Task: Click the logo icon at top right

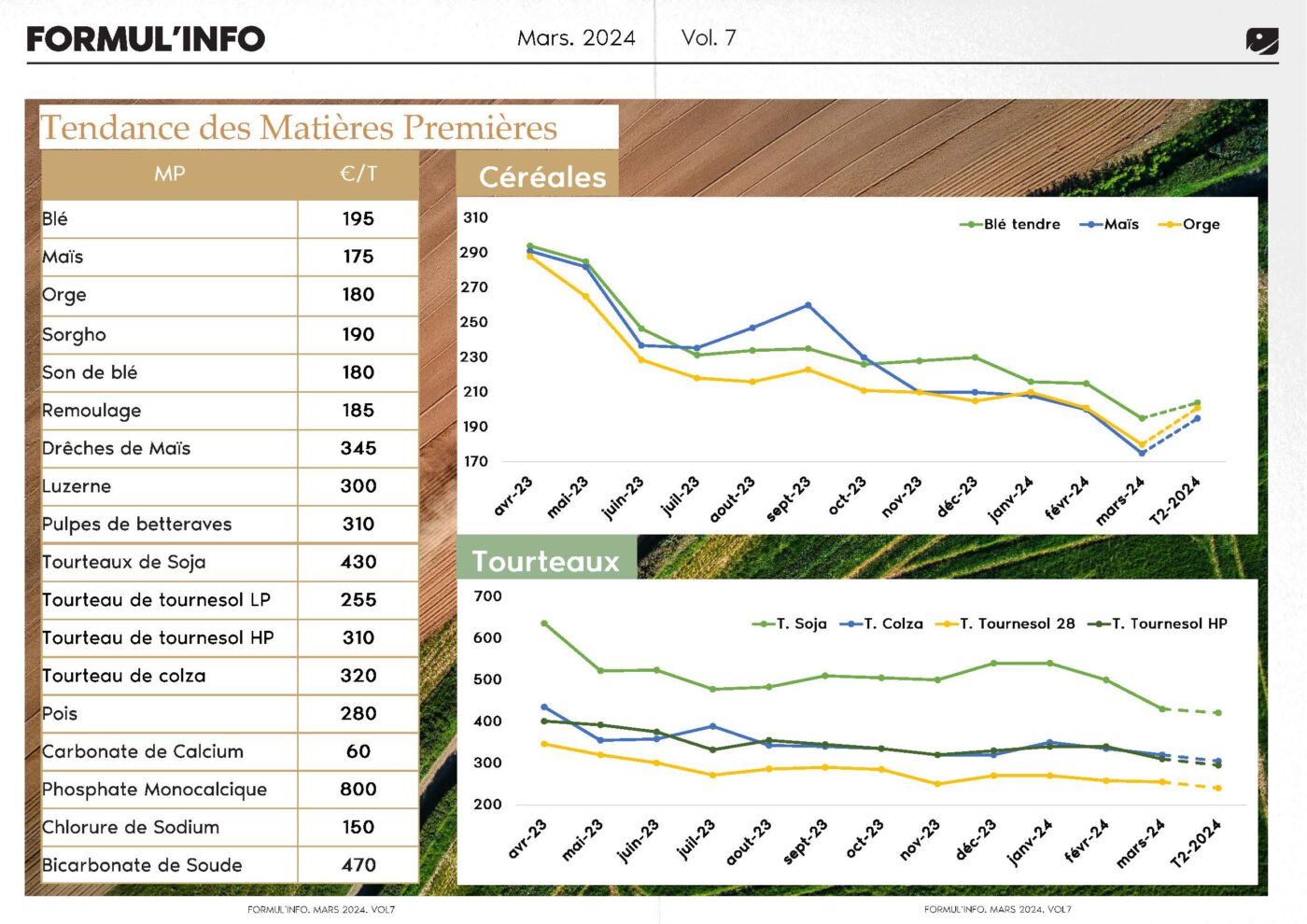Action: 1262,41
